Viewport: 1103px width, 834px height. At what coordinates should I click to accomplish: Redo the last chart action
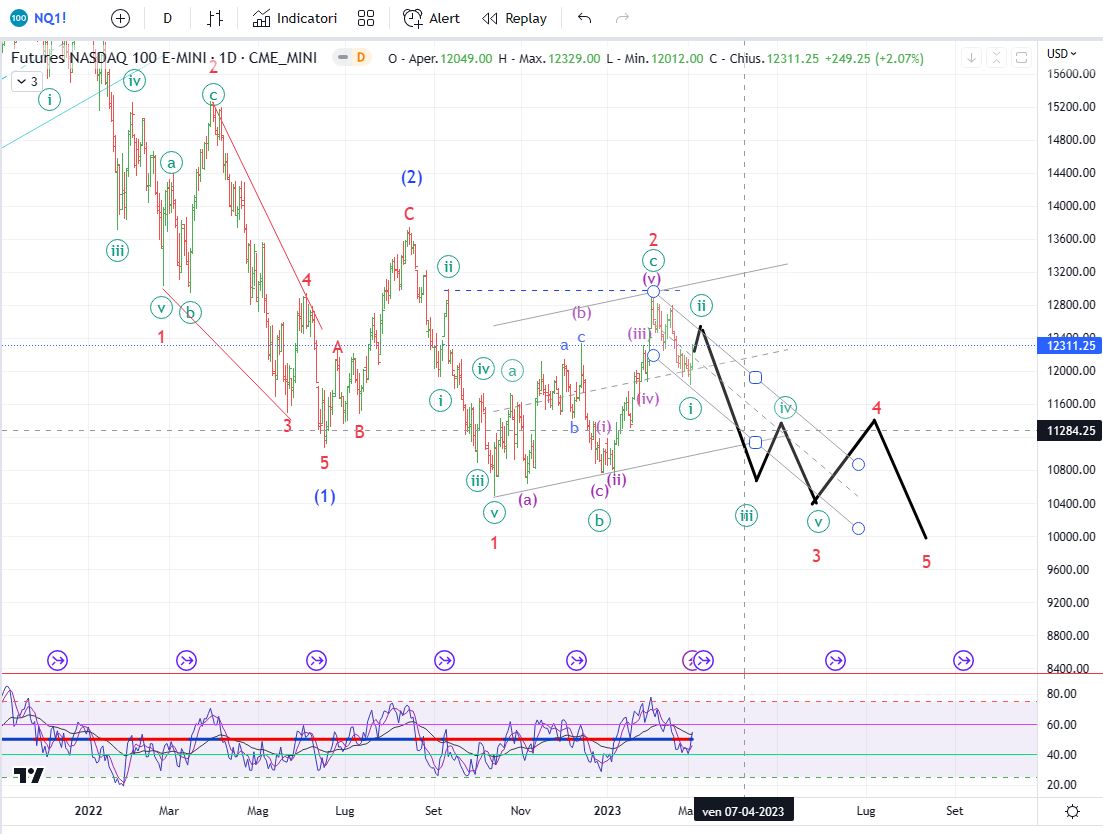[622, 18]
